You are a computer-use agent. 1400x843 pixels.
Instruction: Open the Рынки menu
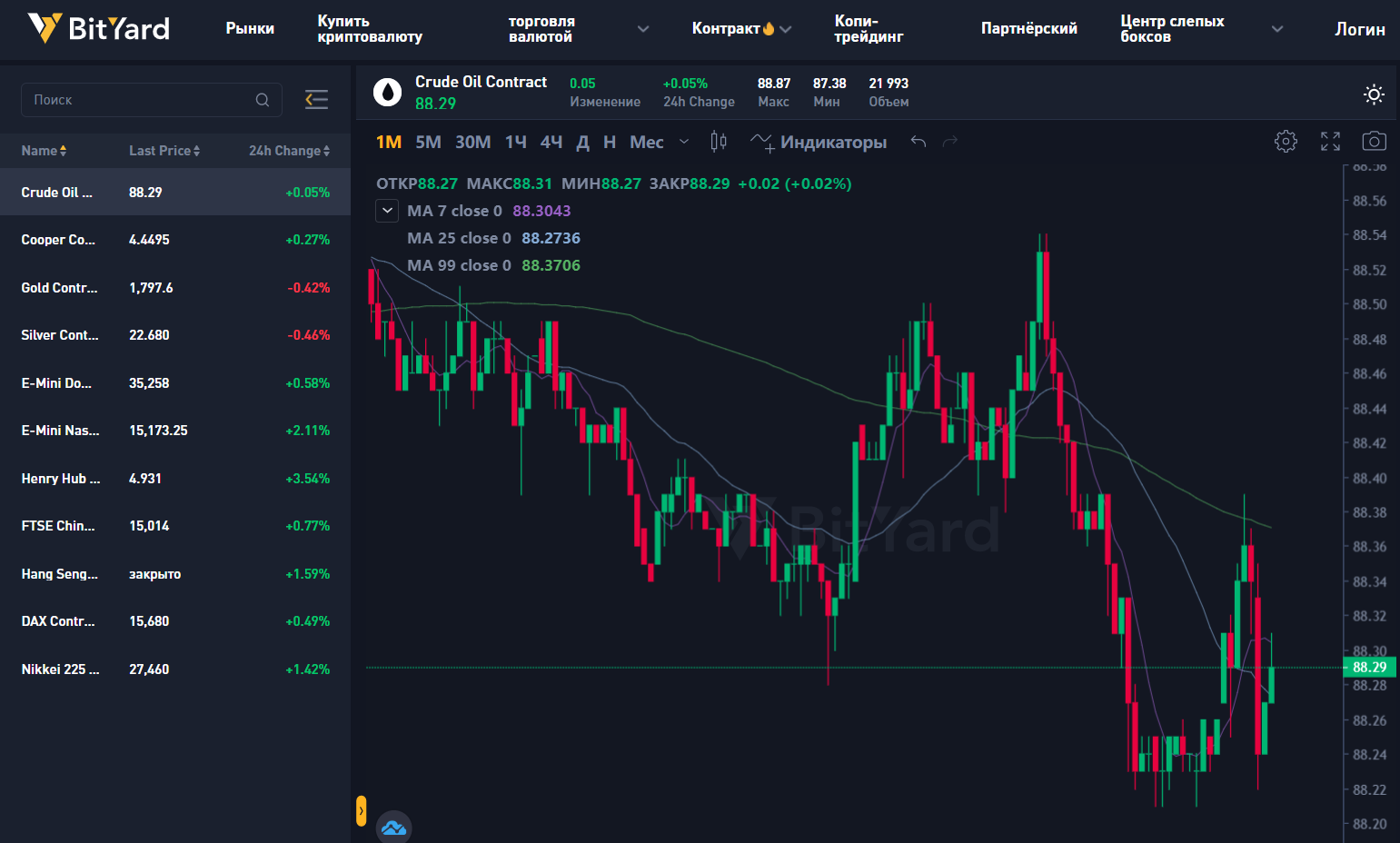[x=250, y=29]
